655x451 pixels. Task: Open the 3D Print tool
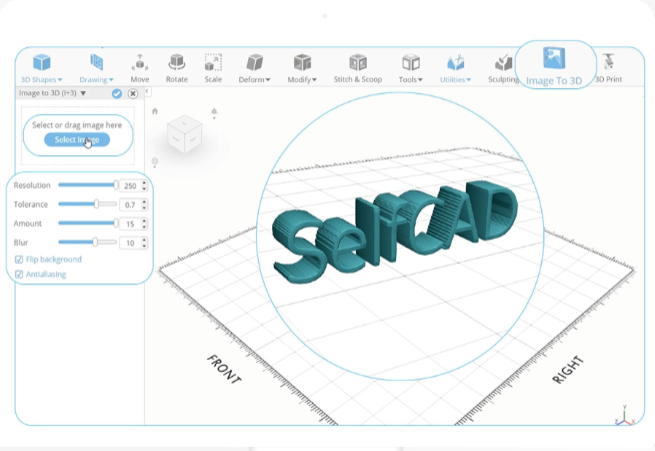pyautogui.click(x=608, y=68)
